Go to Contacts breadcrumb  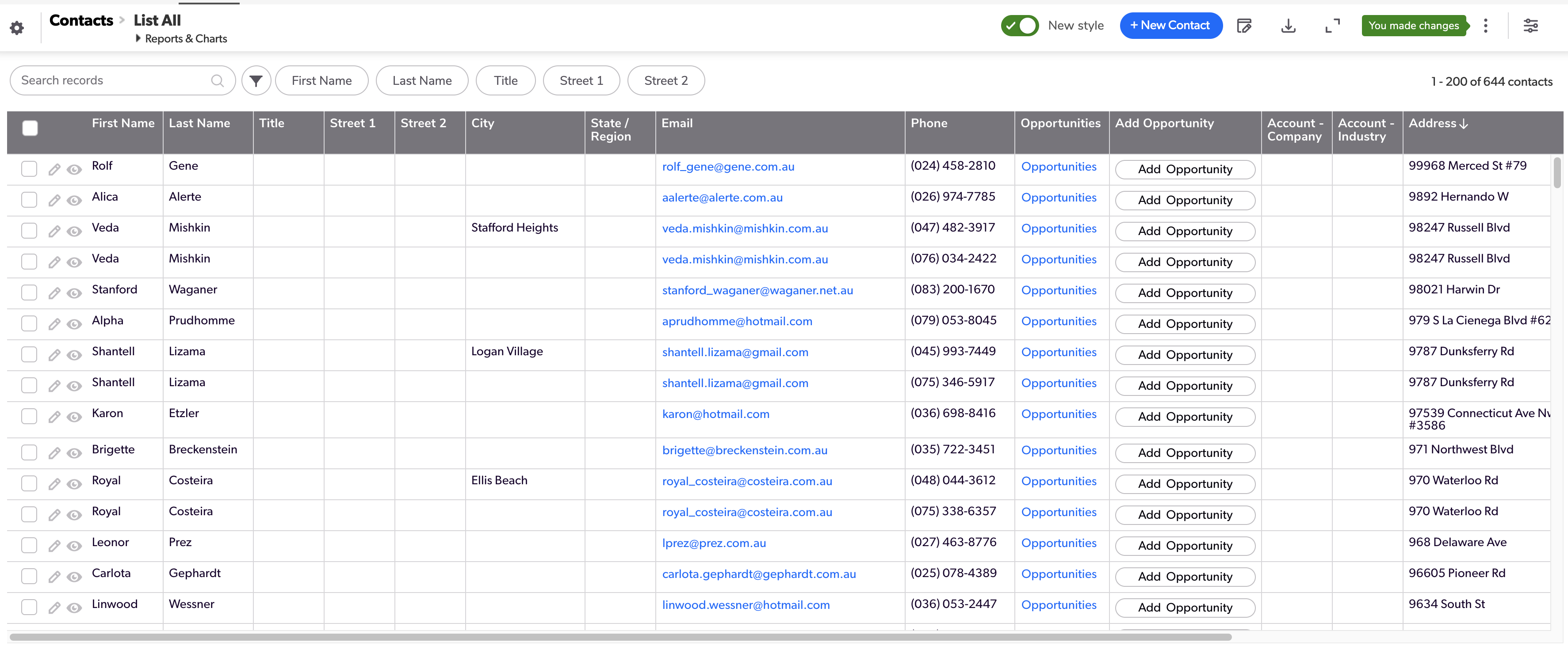click(x=81, y=21)
